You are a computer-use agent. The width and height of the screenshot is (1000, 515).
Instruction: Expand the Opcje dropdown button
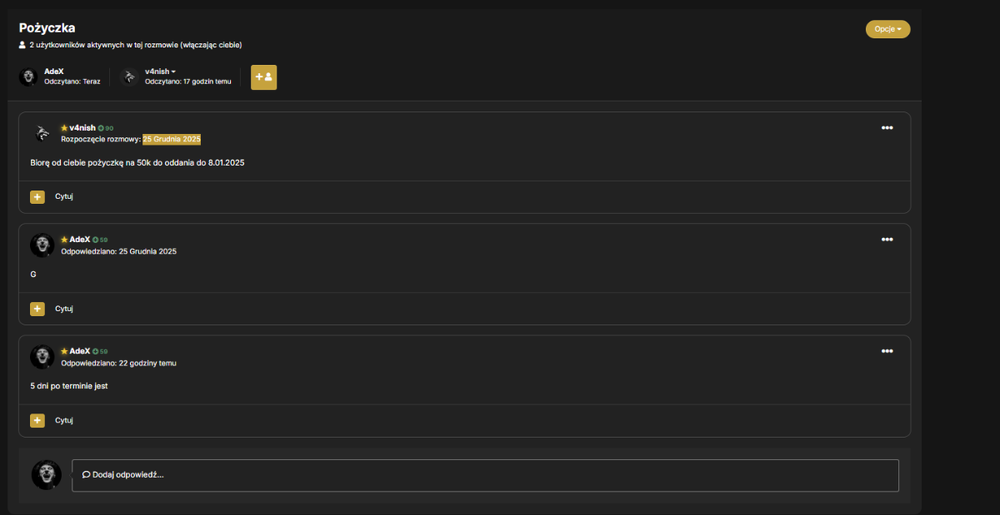pyautogui.click(x=888, y=29)
